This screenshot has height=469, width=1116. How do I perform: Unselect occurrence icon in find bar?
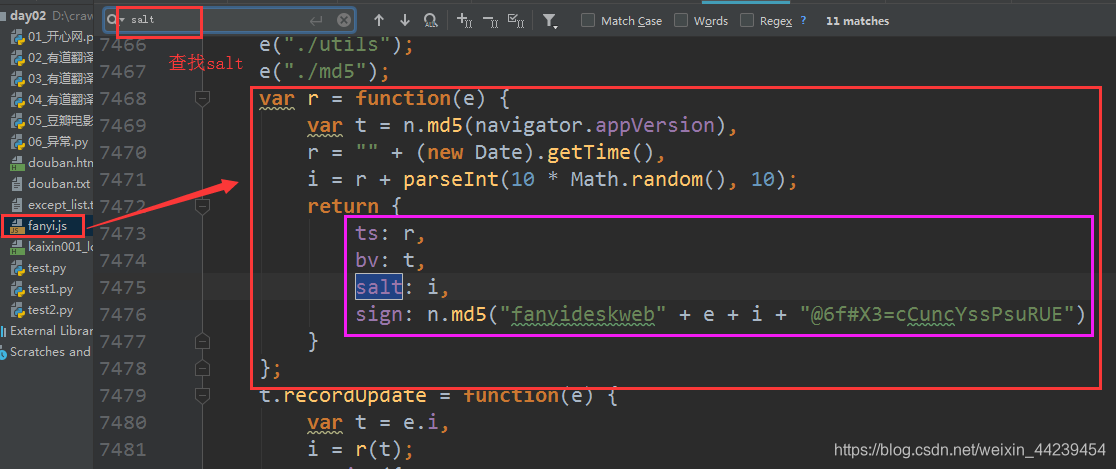coord(490,21)
